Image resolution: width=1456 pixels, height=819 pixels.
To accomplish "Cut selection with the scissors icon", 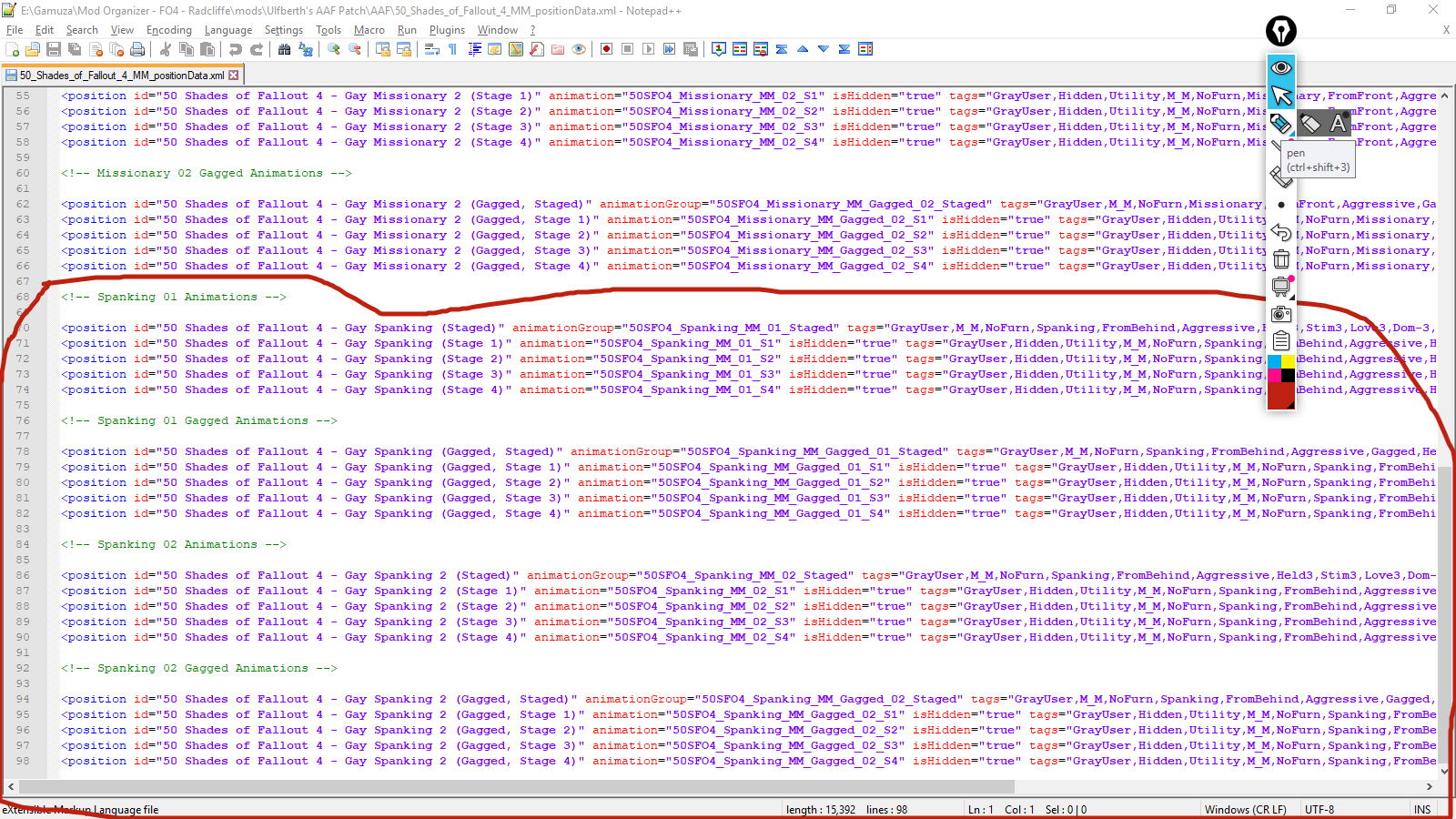I will tap(166, 49).
